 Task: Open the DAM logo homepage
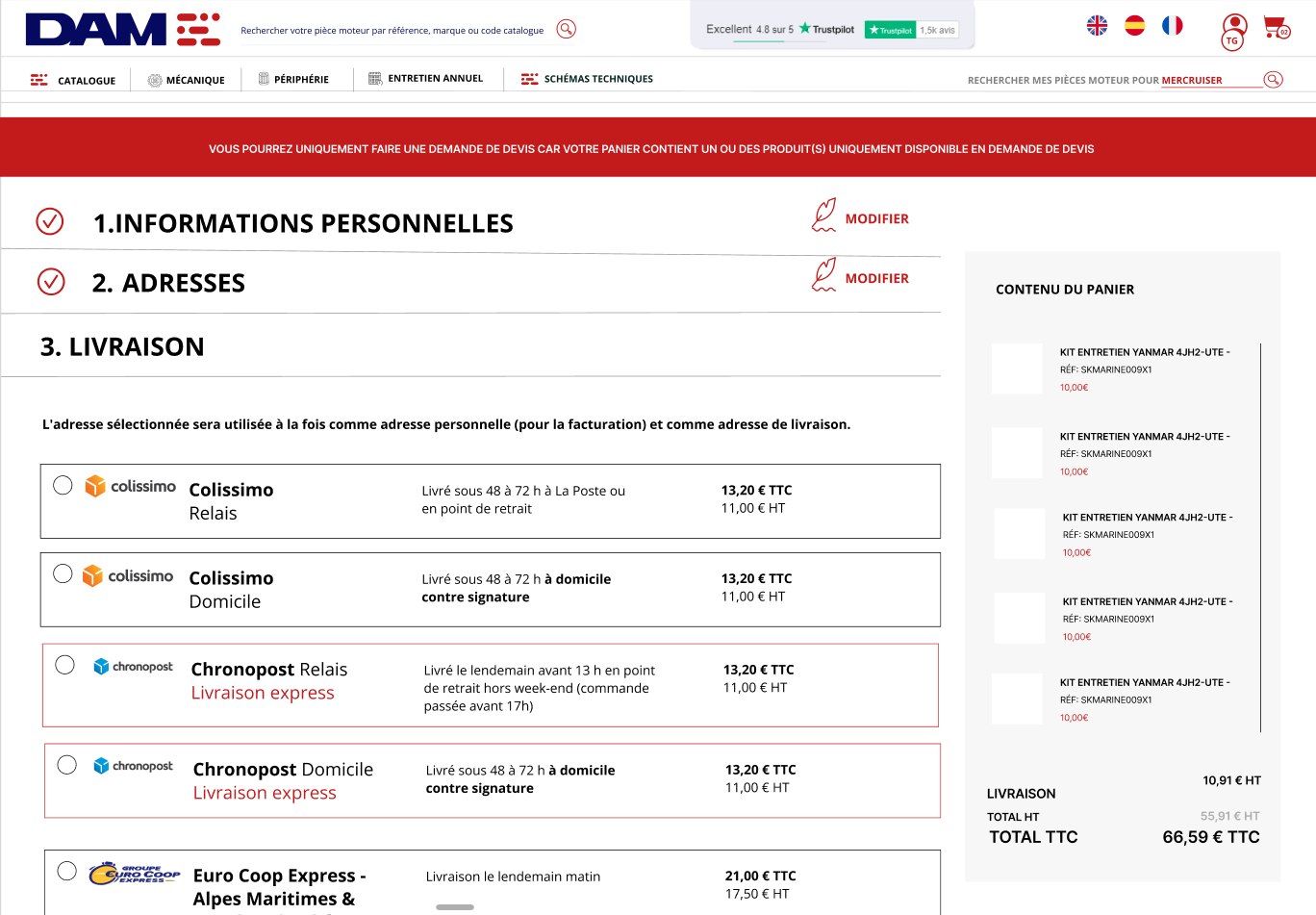click(123, 30)
